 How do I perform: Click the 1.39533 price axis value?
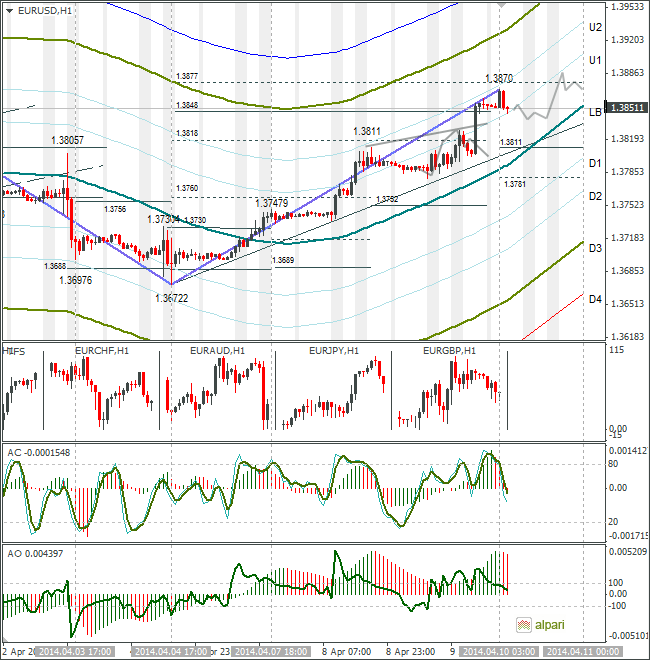627,7
